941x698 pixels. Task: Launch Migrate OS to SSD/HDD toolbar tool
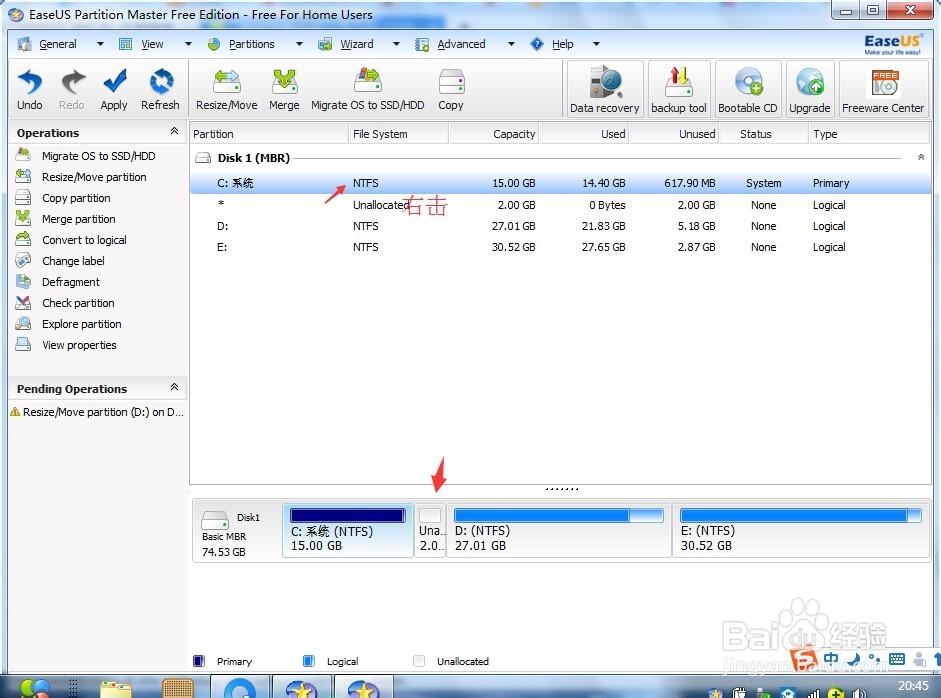pyautogui.click(x=367, y=90)
